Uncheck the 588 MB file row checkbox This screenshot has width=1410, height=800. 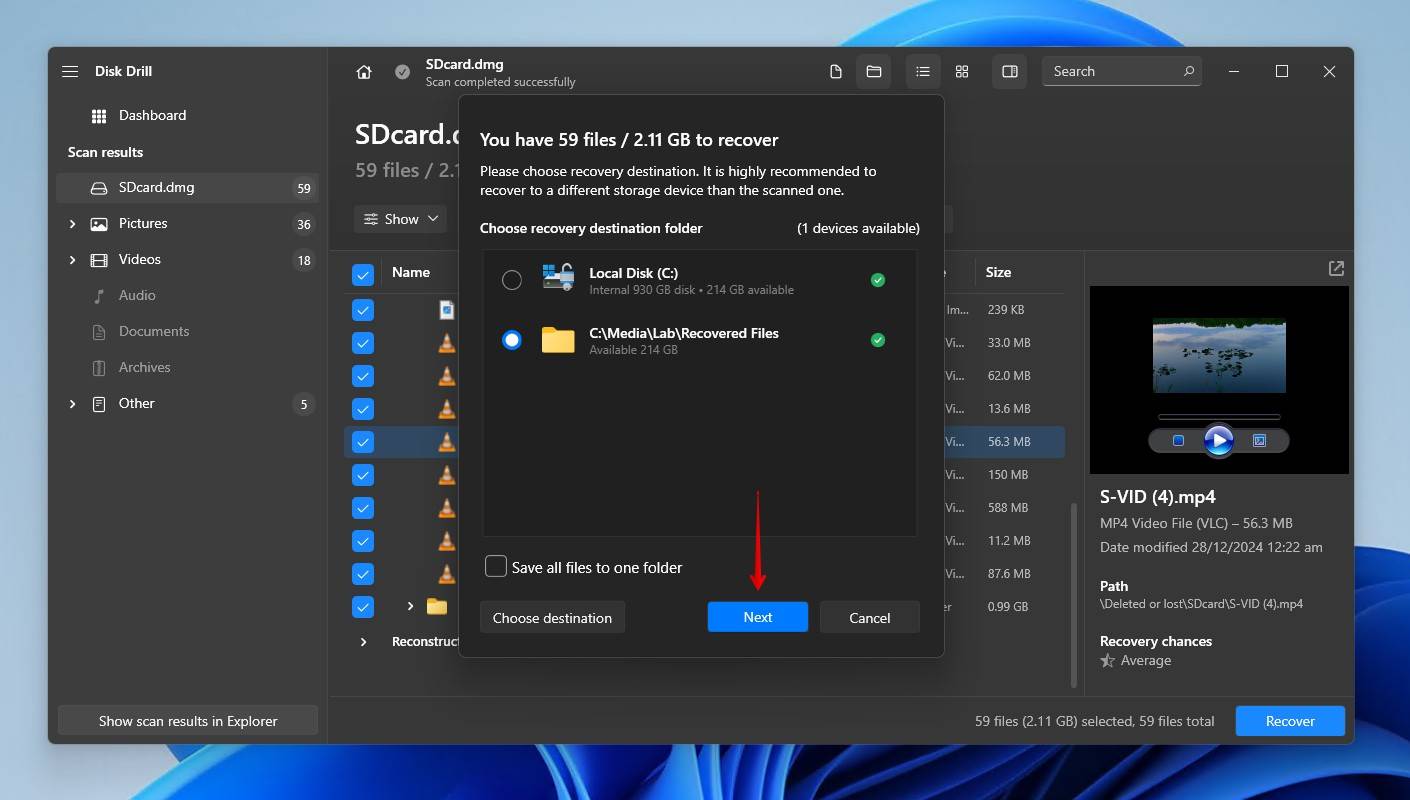click(363, 508)
